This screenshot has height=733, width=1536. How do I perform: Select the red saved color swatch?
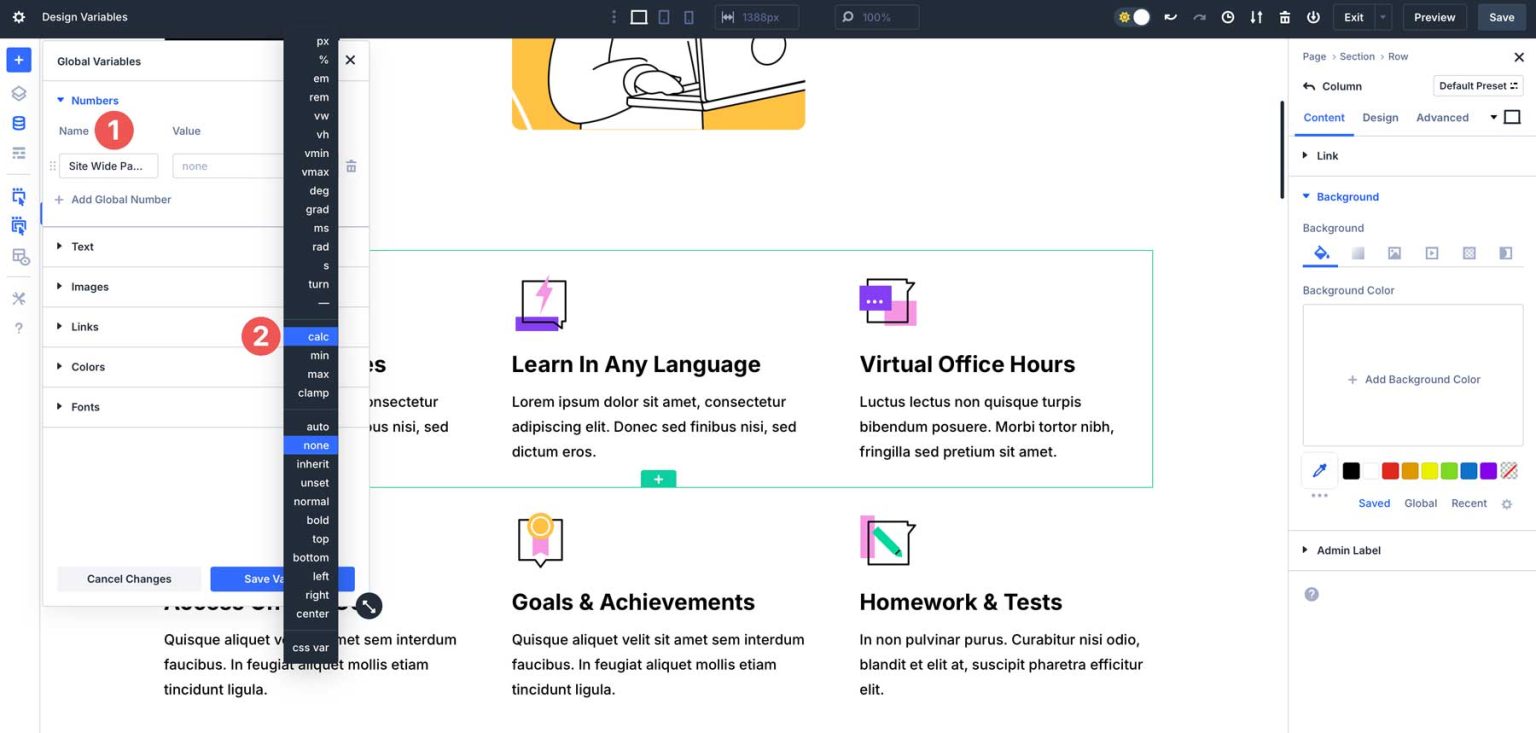[x=1390, y=470]
